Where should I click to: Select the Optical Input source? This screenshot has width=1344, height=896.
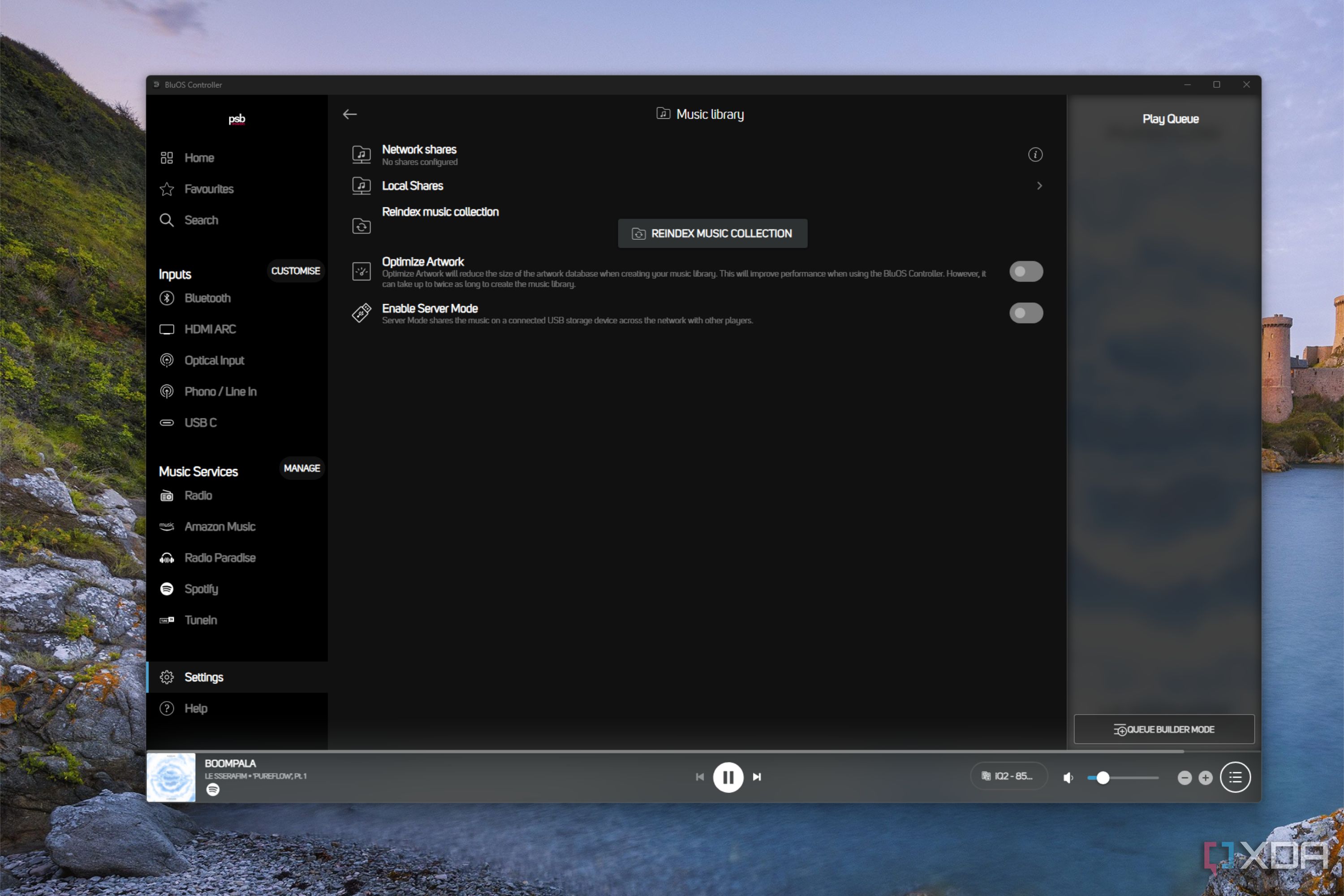tap(237, 361)
